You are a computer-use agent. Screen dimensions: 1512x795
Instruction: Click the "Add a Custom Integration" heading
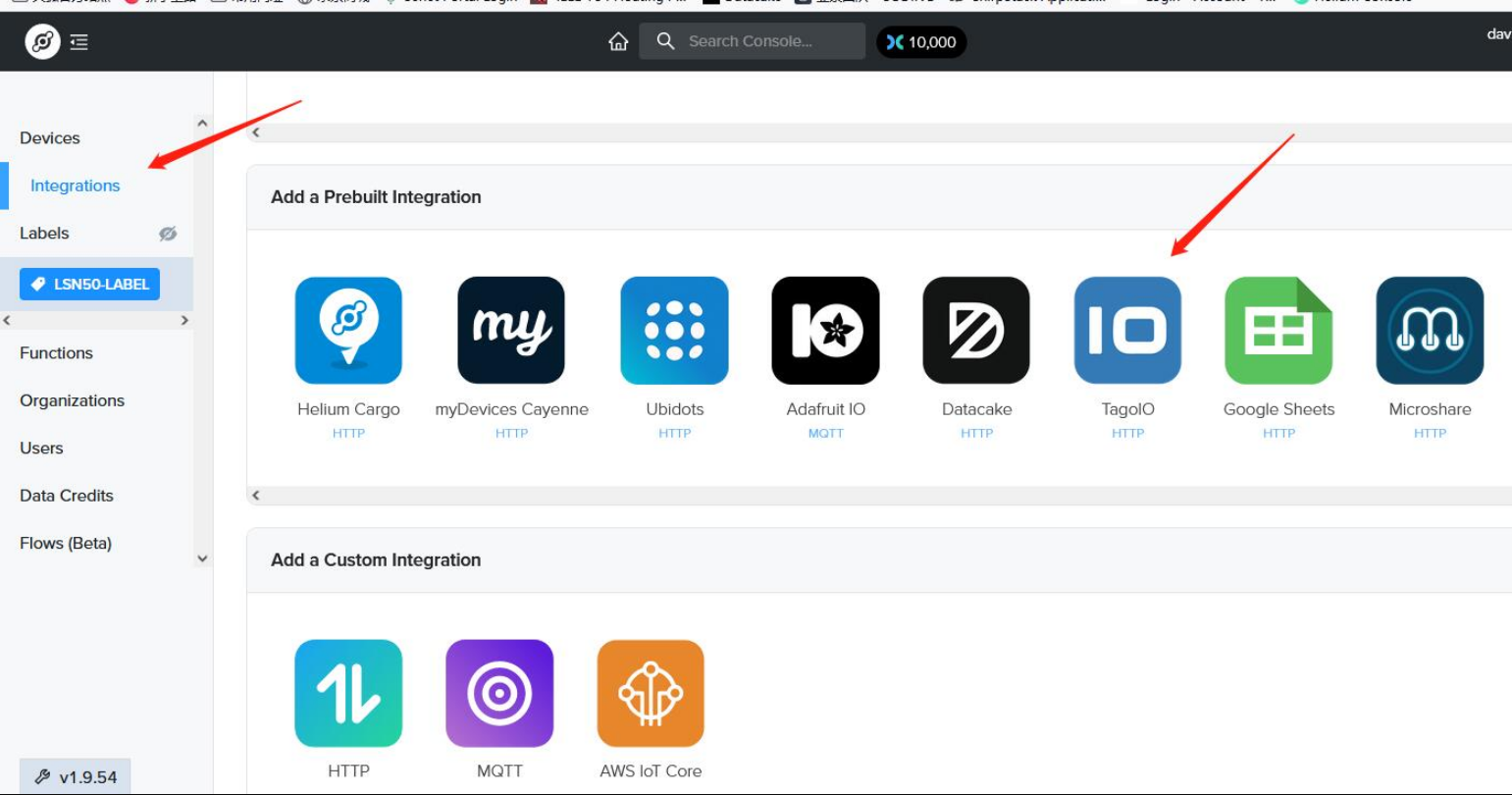376,560
